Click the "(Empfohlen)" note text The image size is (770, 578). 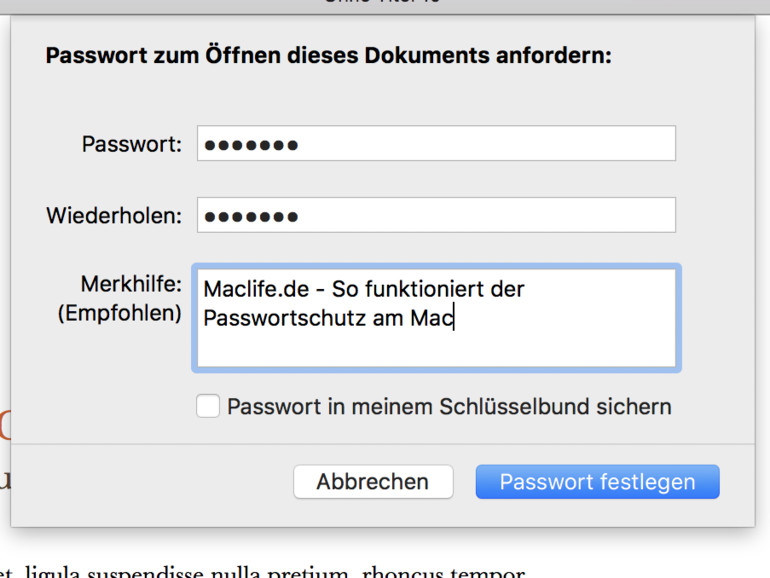tap(120, 313)
